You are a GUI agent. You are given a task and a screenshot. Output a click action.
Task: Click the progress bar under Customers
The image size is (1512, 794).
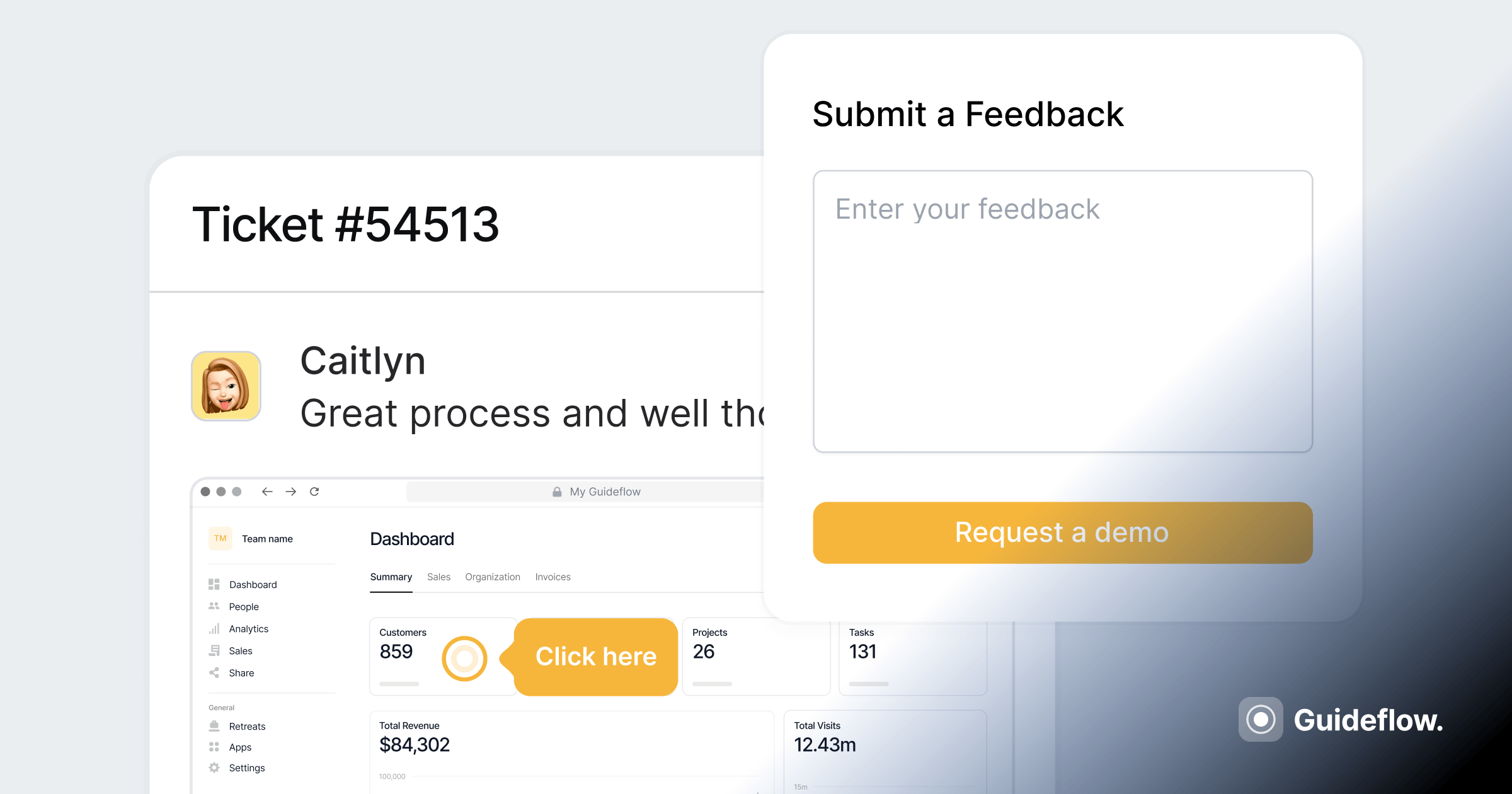pos(399,683)
